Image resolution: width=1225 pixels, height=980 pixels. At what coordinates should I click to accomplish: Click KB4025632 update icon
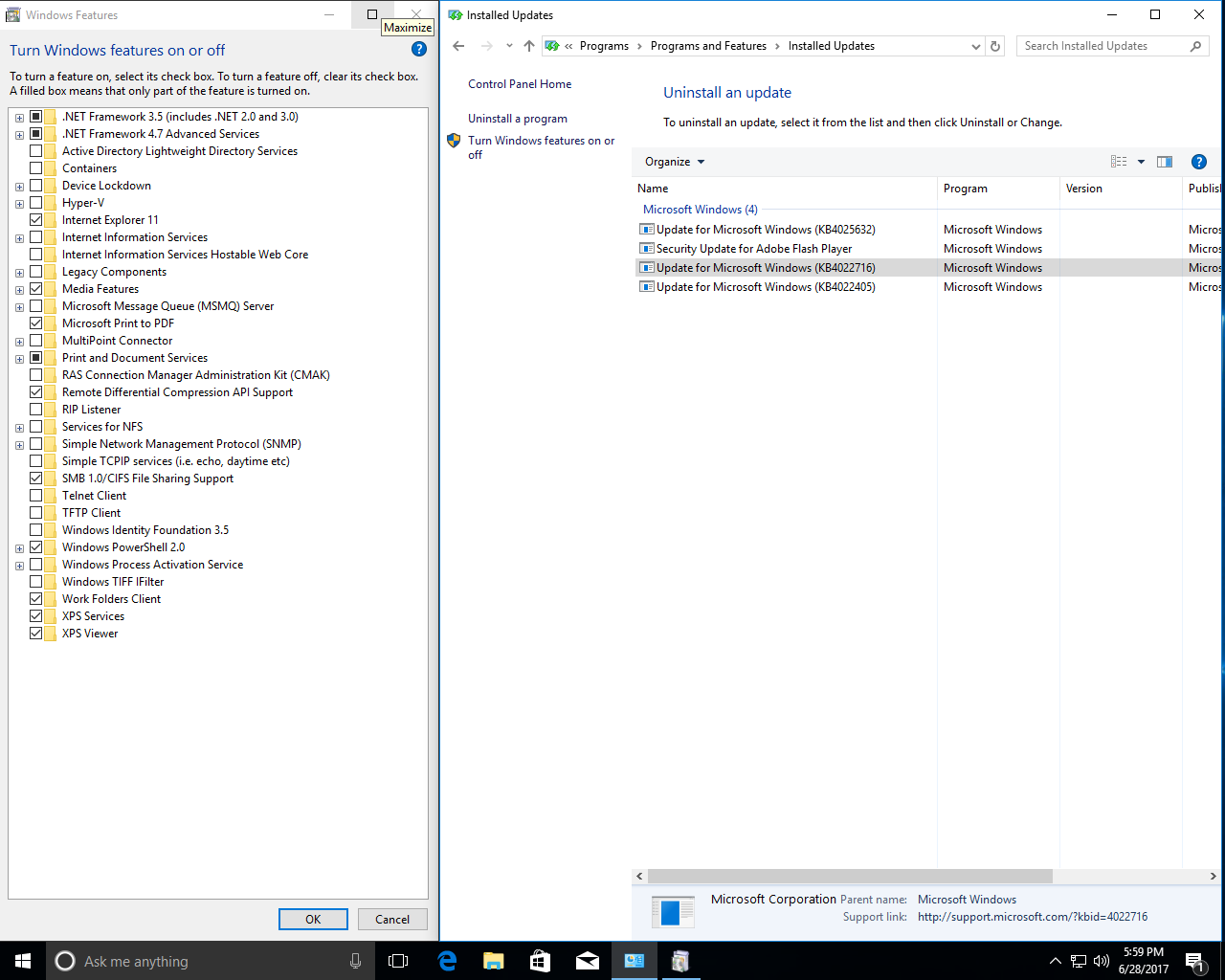click(647, 230)
